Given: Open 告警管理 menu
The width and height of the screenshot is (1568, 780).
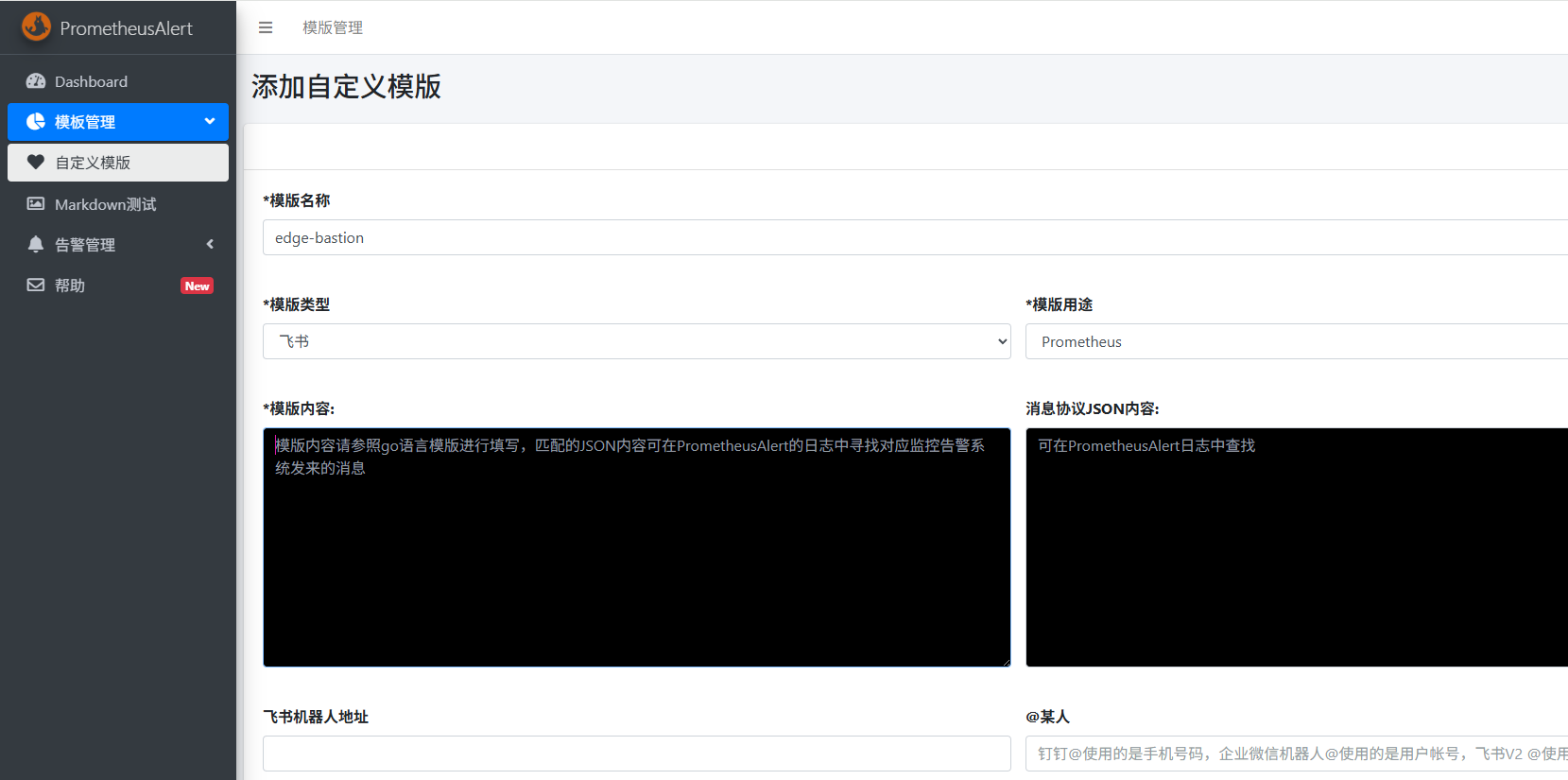Looking at the screenshot, I should (118, 245).
